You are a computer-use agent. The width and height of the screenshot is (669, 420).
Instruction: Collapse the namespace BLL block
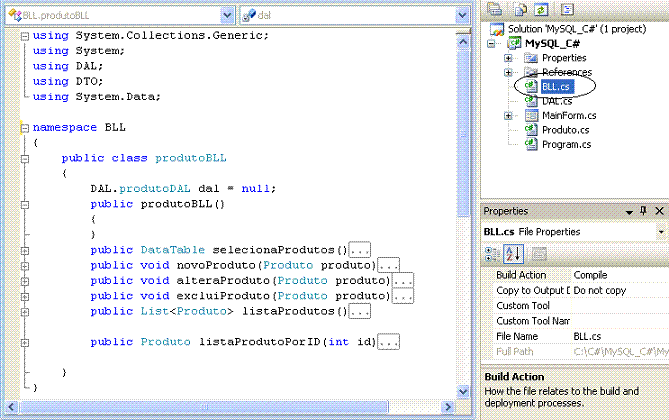point(25,128)
